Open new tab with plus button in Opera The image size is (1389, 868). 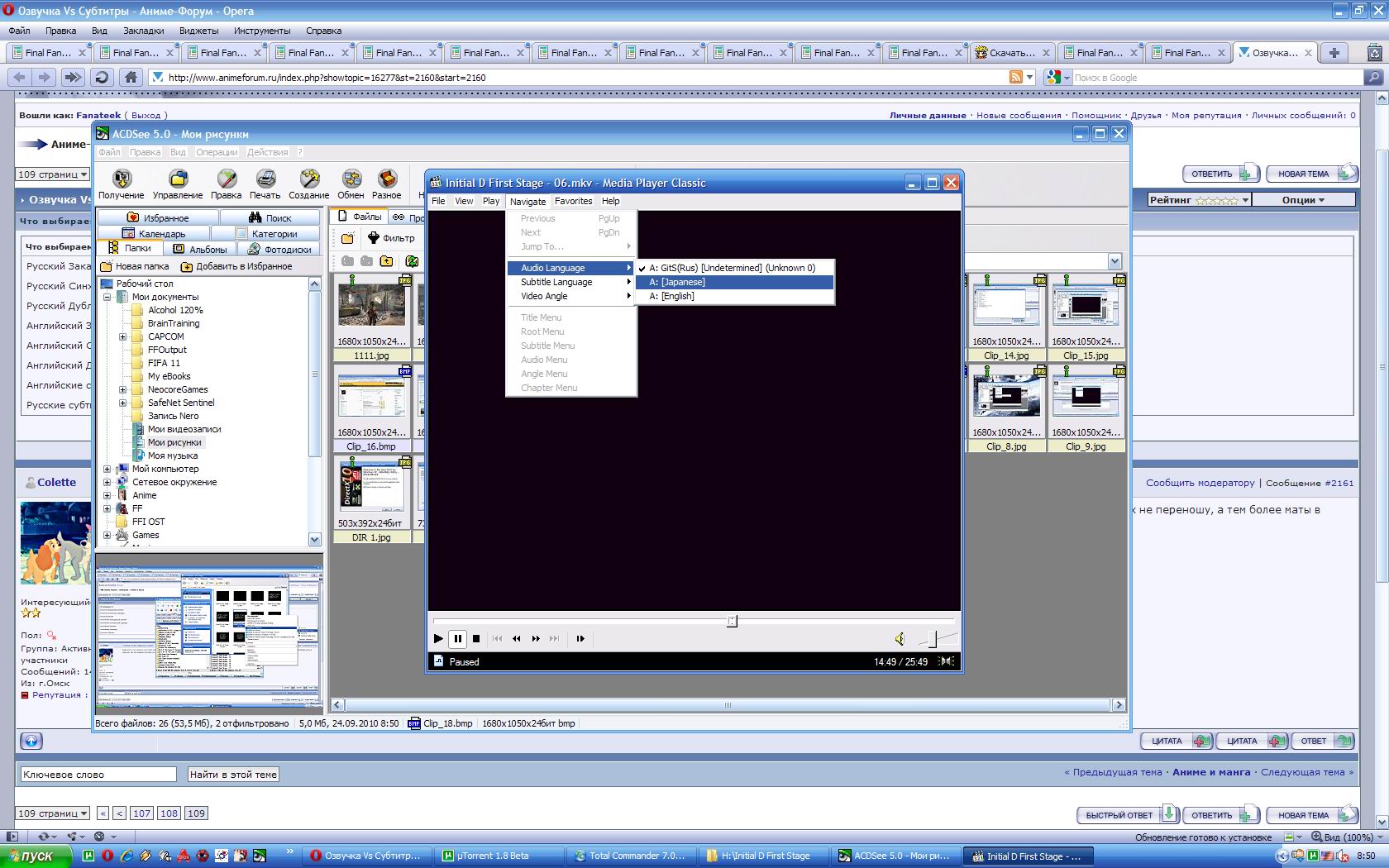[x=1334, y=52]
